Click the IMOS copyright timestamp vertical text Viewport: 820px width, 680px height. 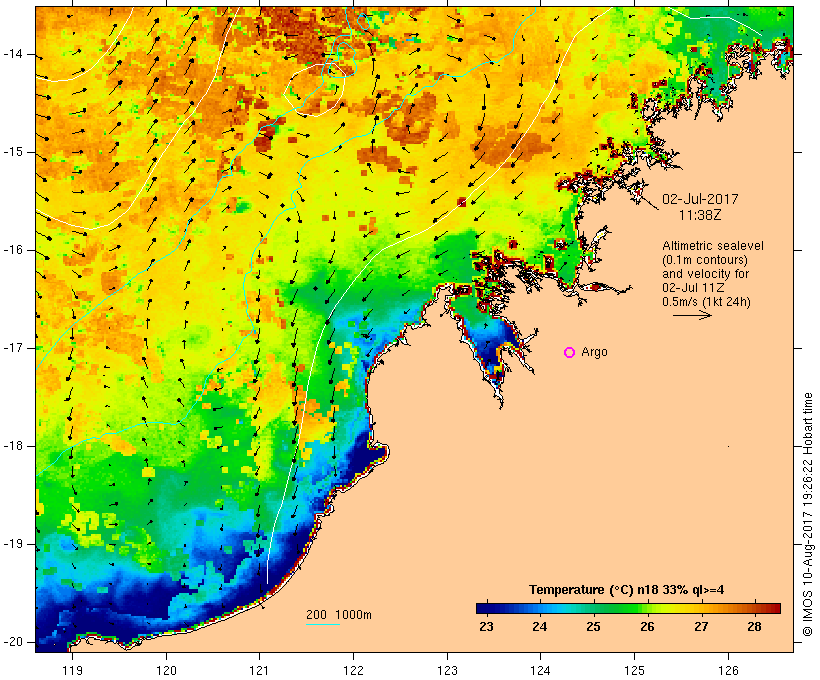pos(808,514)
